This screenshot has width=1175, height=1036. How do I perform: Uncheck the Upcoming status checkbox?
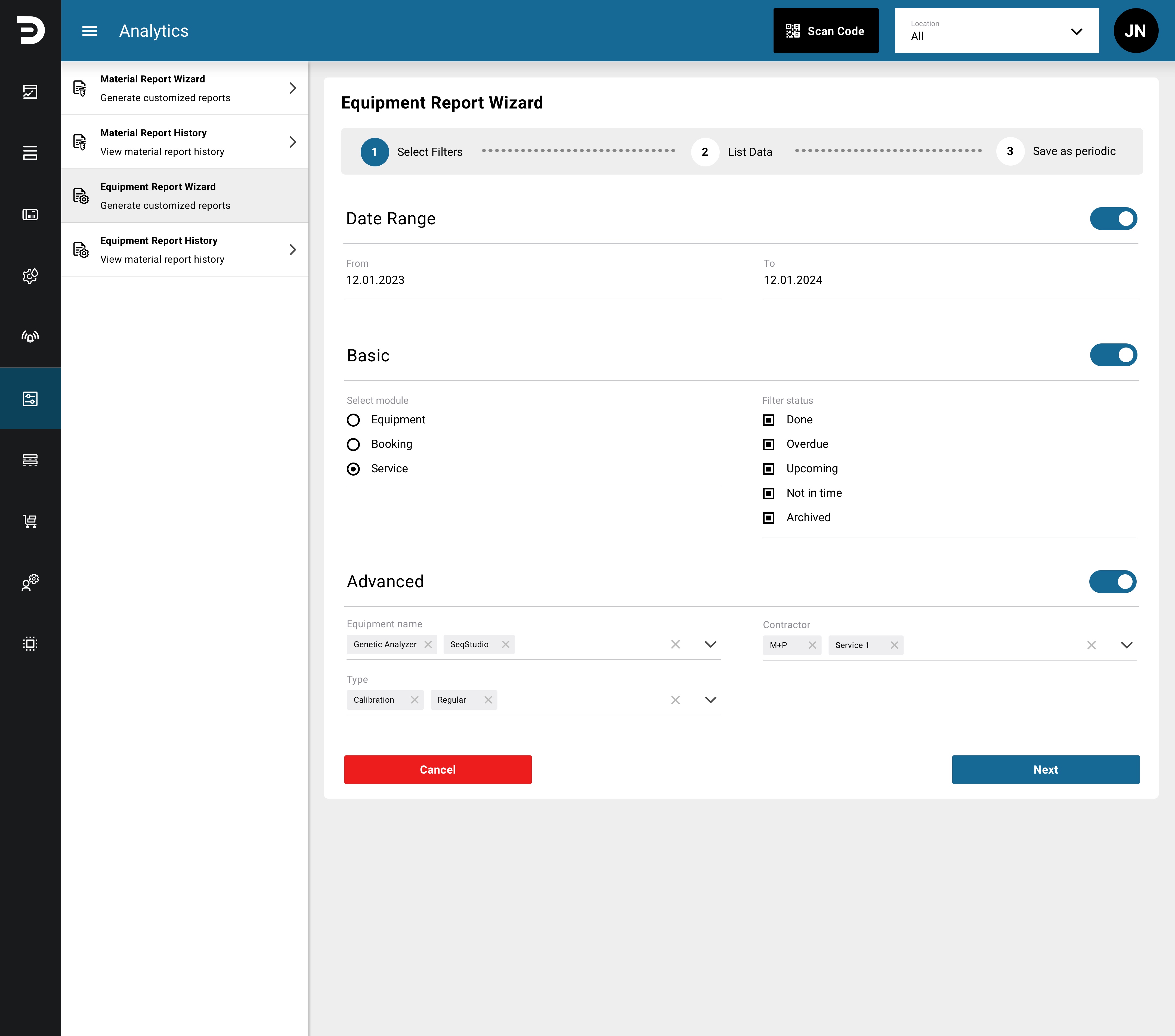tap(769, 469)
